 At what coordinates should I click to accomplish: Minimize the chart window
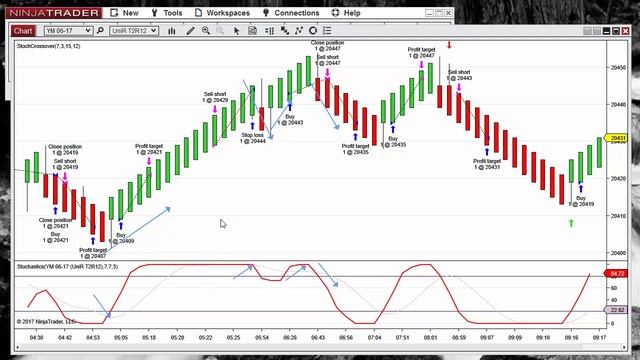tap(607, 31)
